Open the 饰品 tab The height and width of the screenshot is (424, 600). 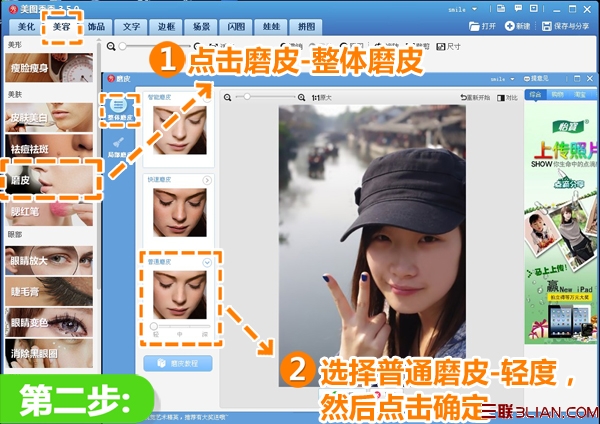(x=96, y=27)
